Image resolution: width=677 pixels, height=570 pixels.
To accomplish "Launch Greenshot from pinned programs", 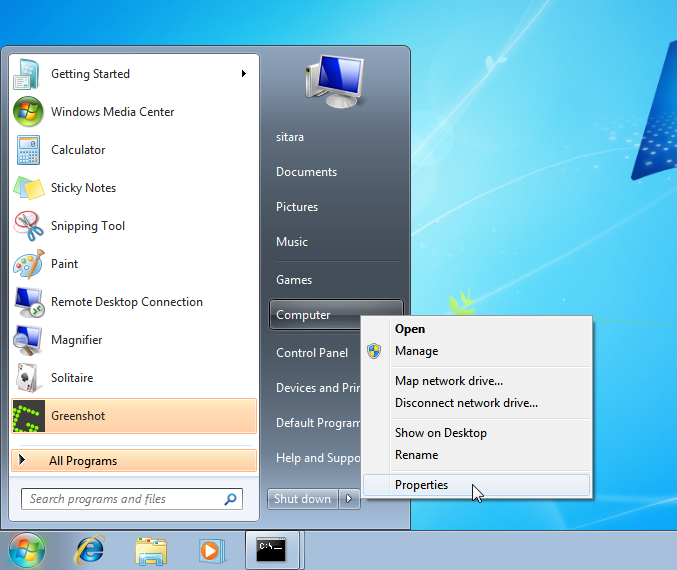I will coord(78,416).
